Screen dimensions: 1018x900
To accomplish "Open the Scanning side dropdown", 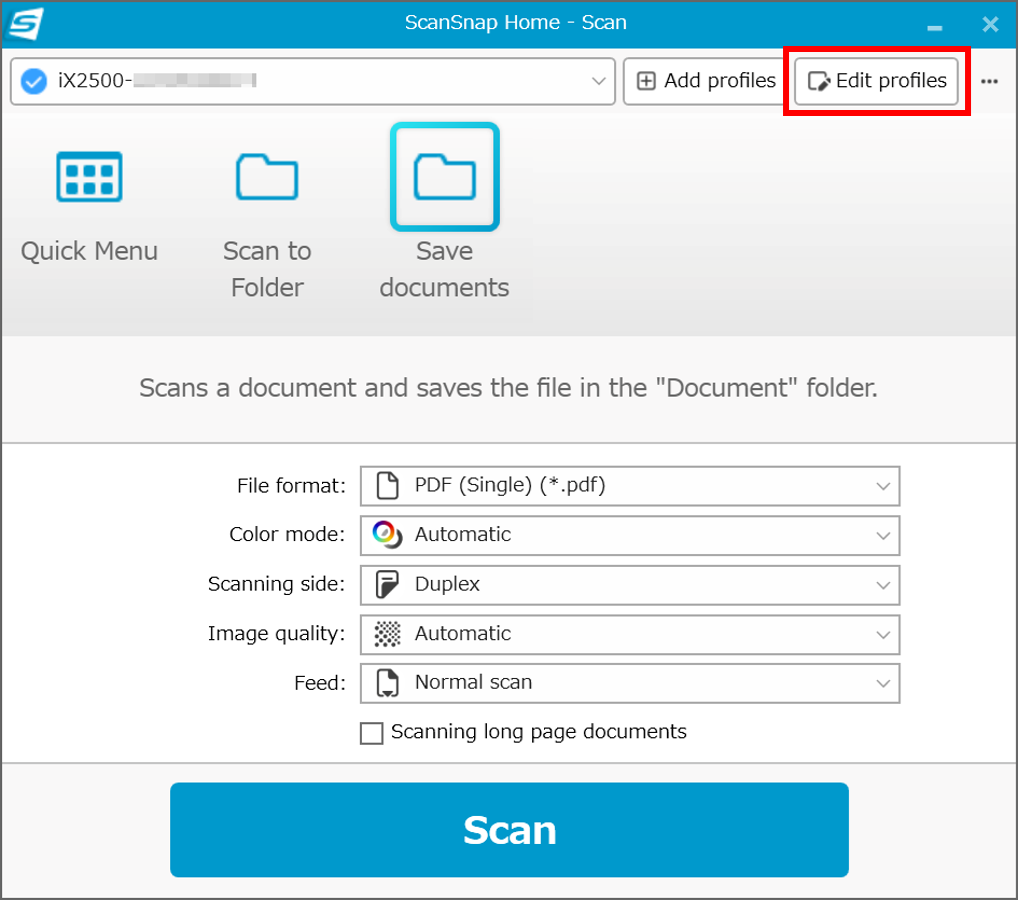I will click(630, 584).
